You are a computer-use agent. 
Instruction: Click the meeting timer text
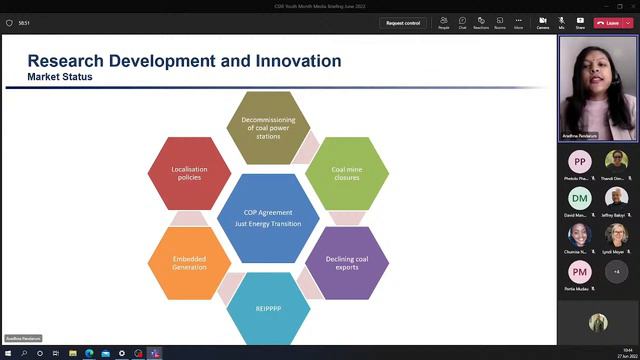click(24, 23)
